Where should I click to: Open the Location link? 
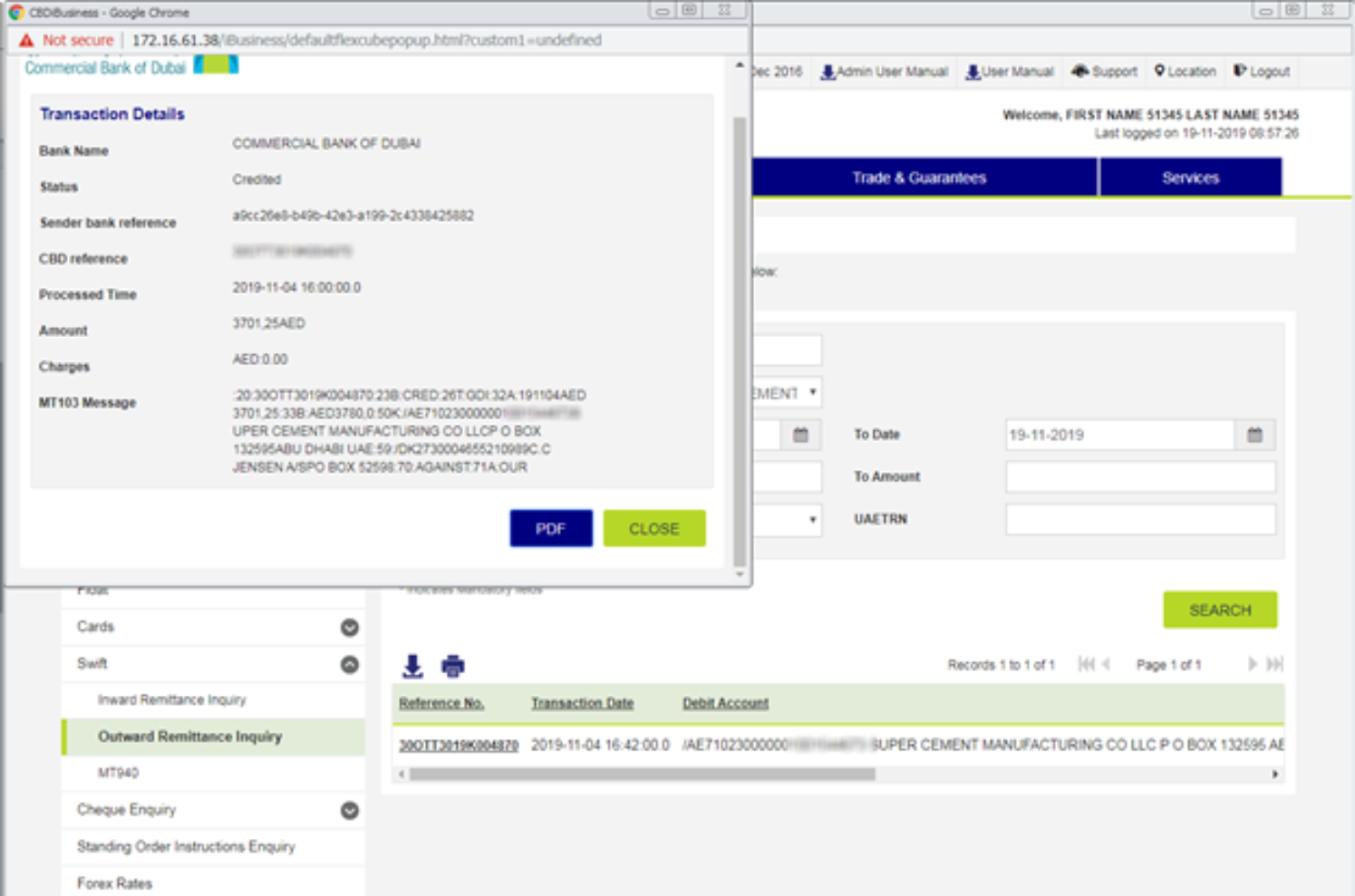pyautogui.click(x=1185, y=72)
